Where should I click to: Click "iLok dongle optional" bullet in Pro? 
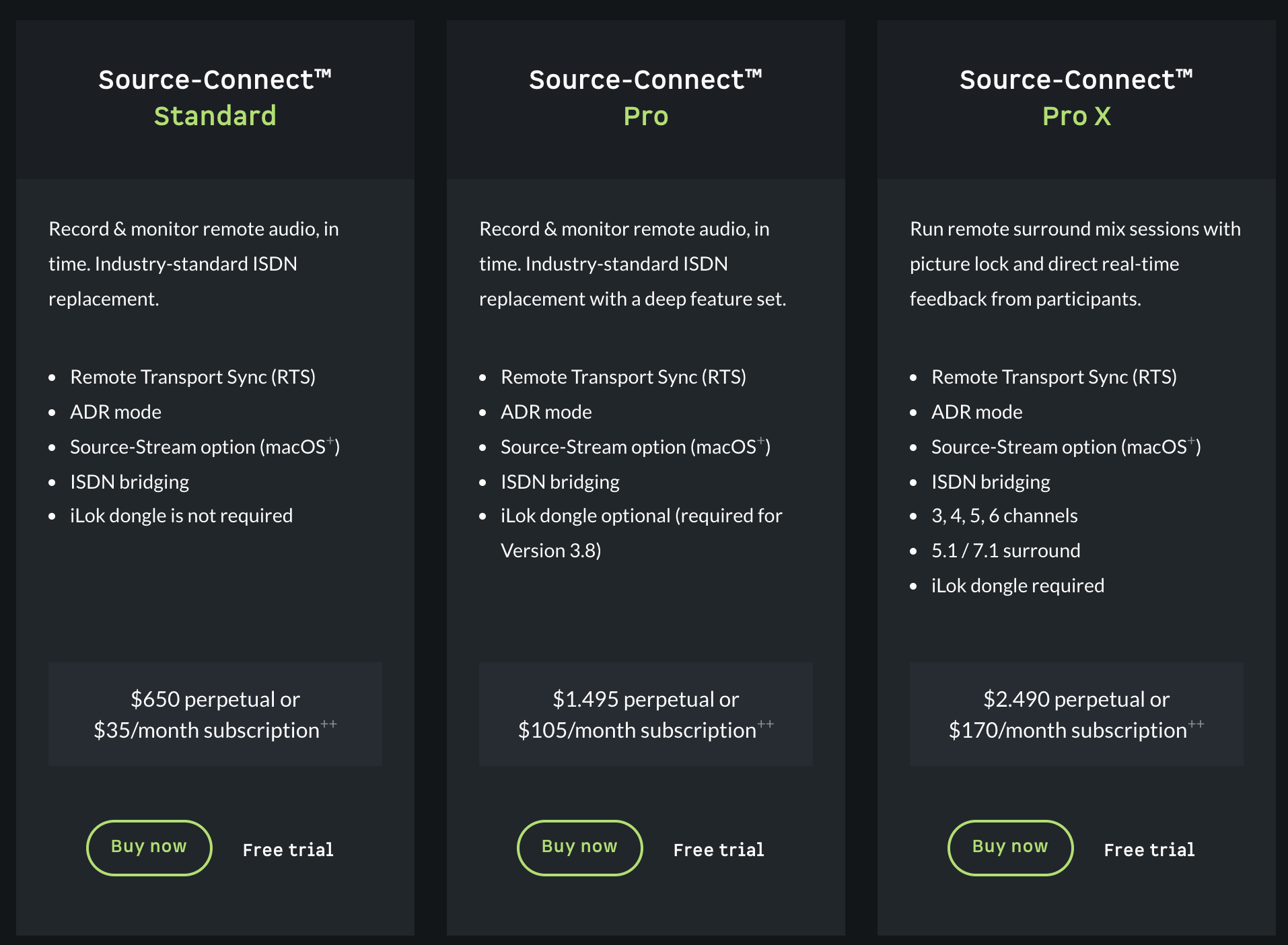641,516
